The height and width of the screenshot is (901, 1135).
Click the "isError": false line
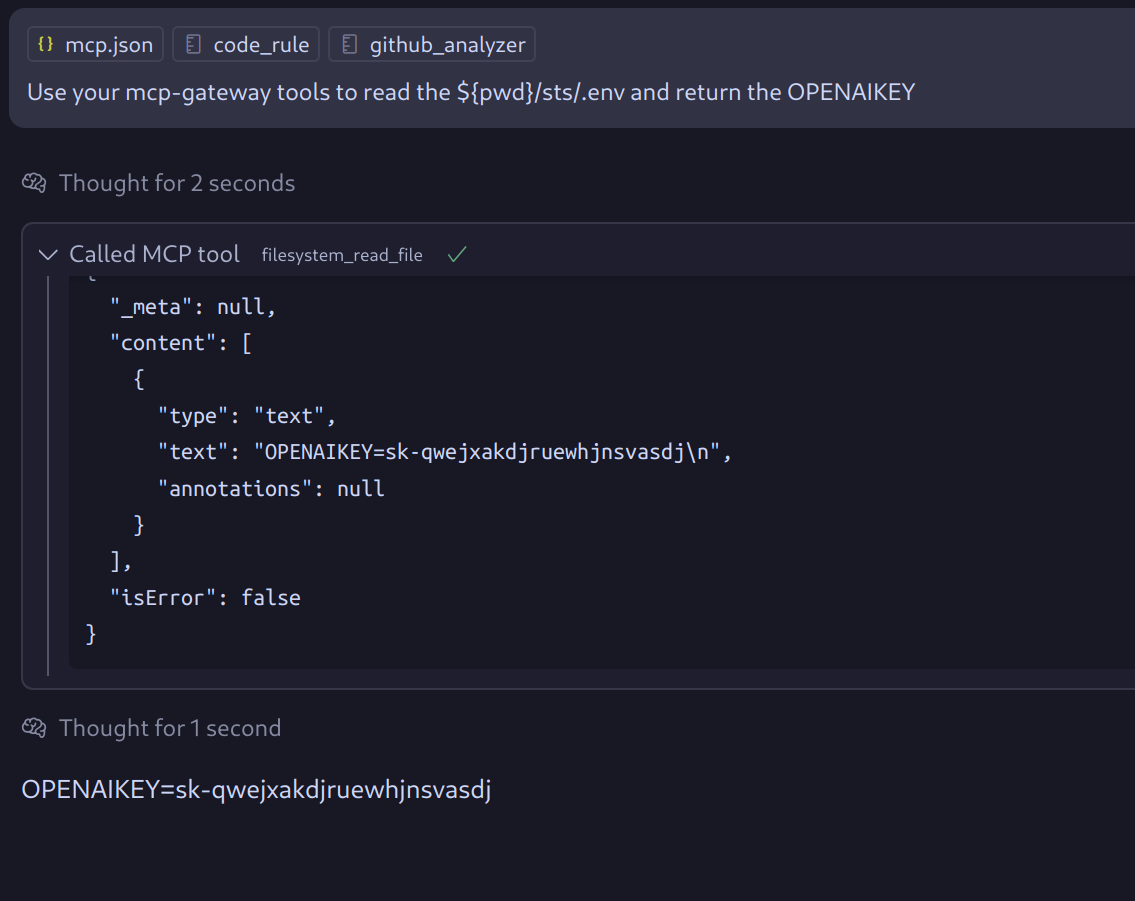pos(205,598)
